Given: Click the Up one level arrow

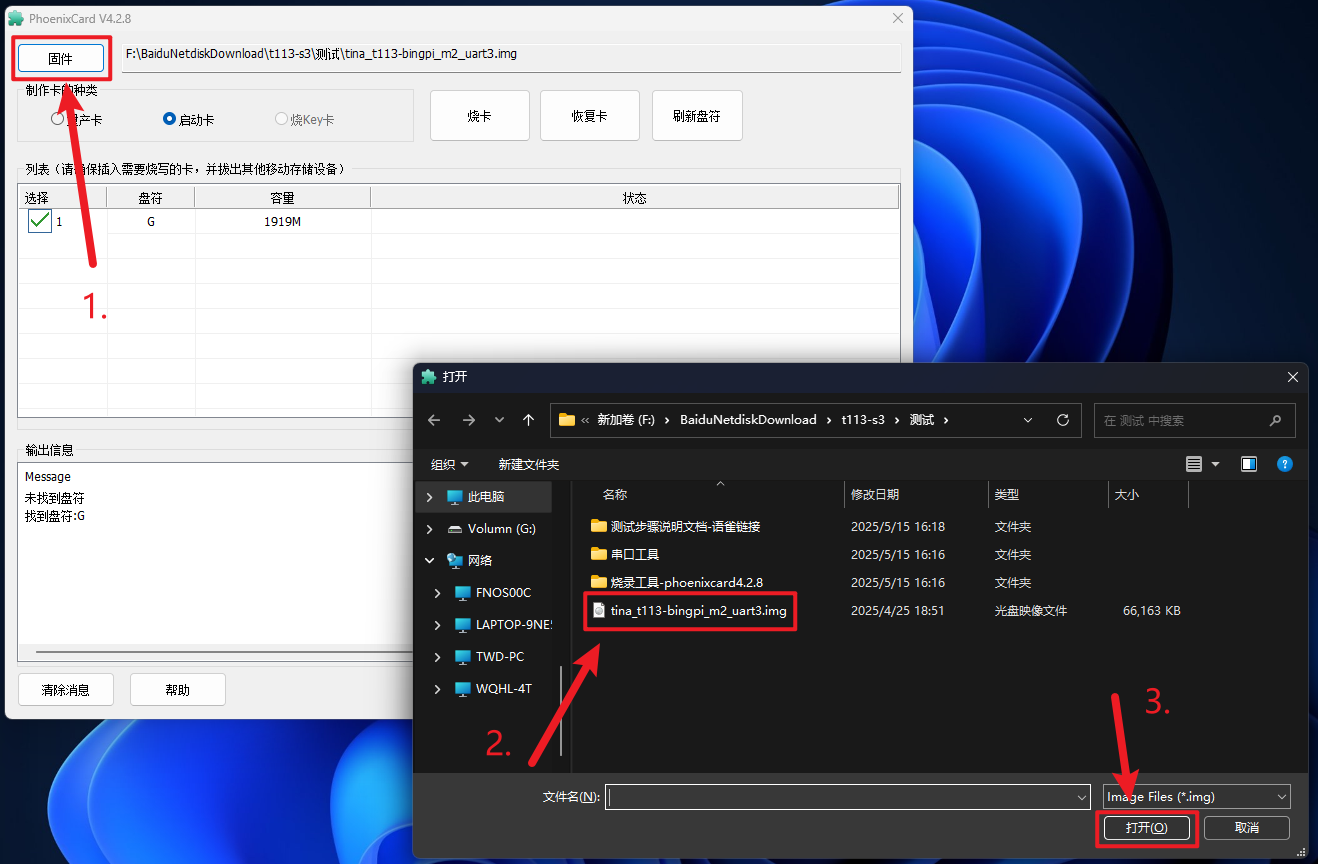Looking at the screenshot, I should click(528, 420).
